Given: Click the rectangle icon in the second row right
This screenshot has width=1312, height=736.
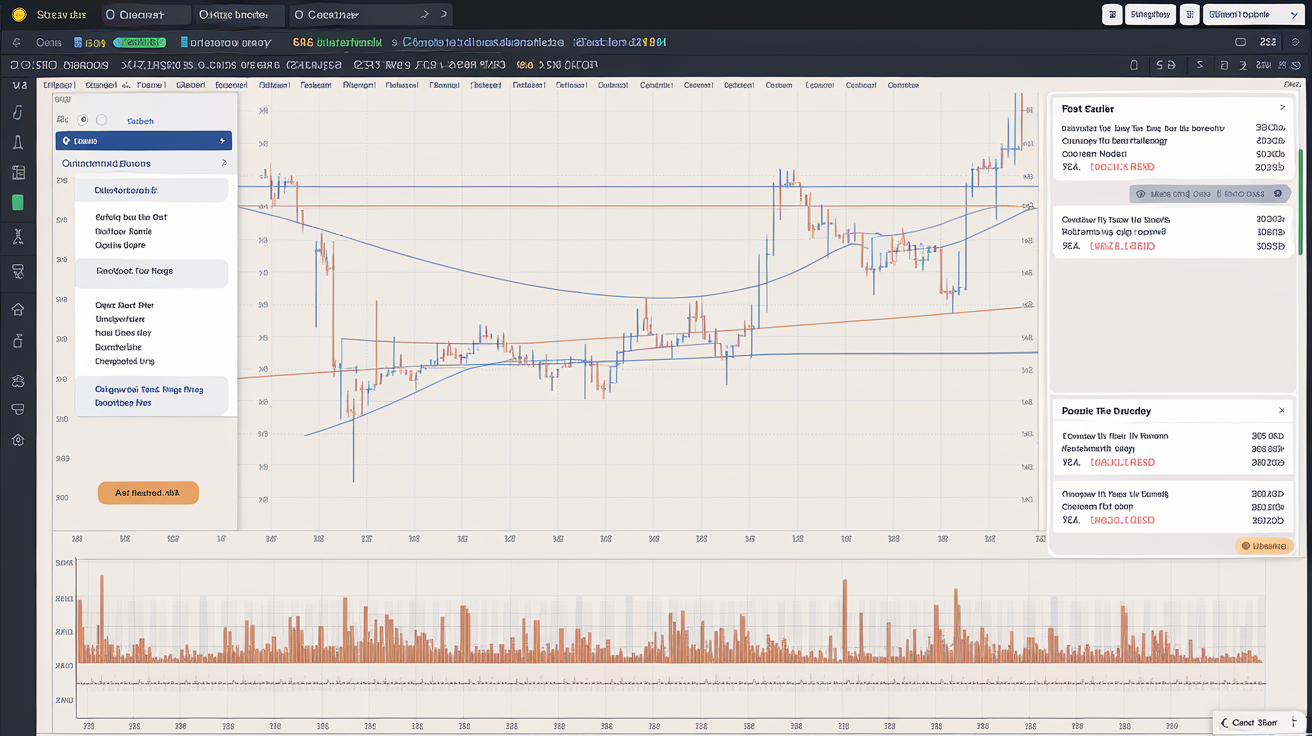Looking at the screenshot, I should (1240, 43).
